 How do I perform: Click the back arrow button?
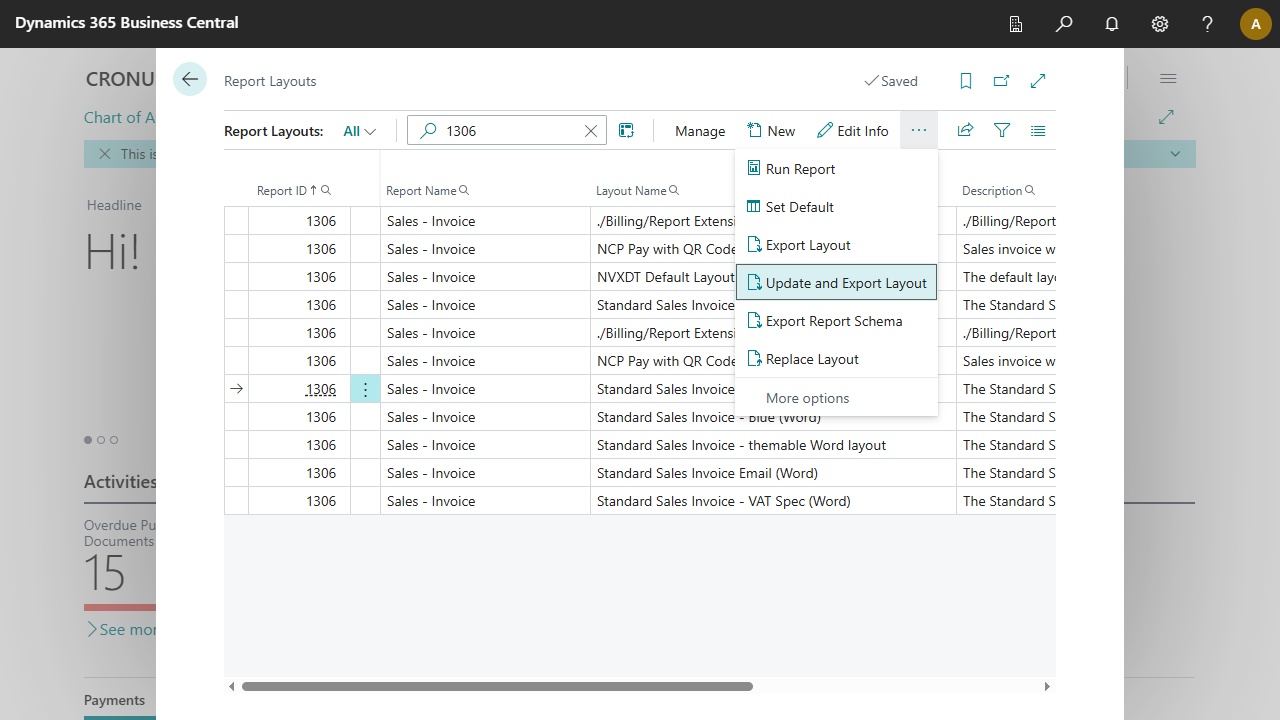point(190,80)
